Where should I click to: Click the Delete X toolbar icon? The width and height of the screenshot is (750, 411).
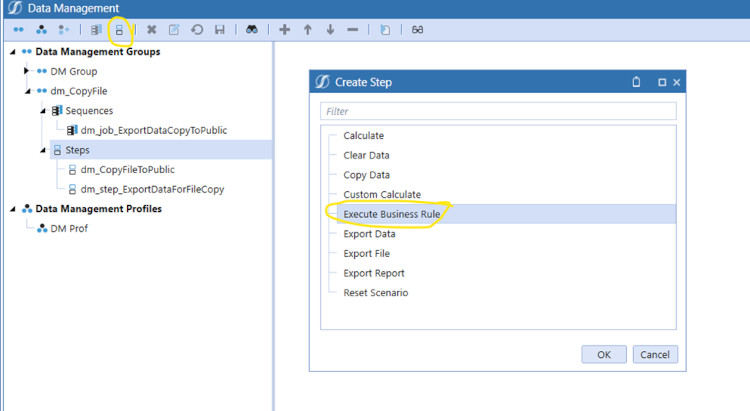tap(152, 30)
